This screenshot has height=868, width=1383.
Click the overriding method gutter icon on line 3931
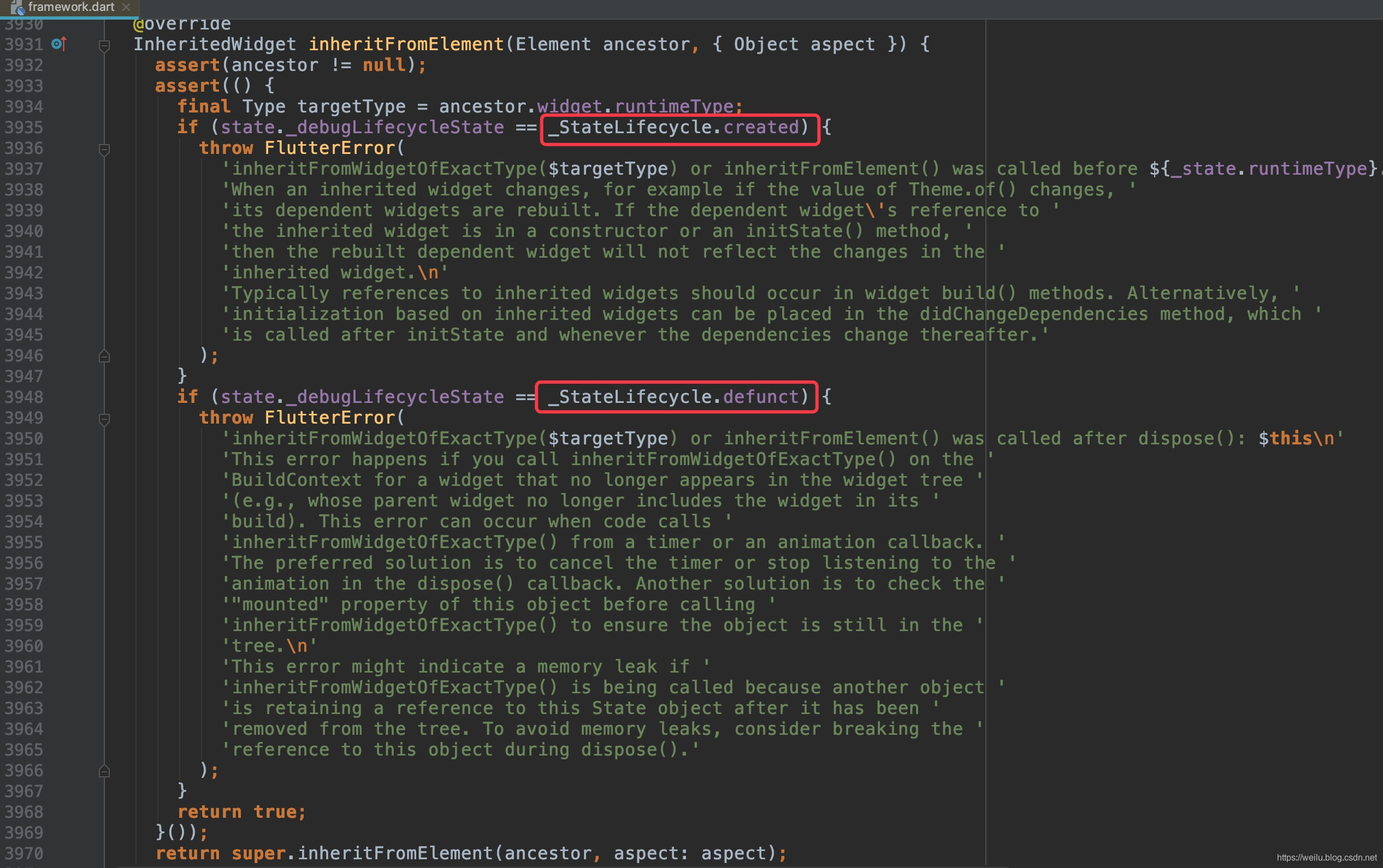click(58, 44)
